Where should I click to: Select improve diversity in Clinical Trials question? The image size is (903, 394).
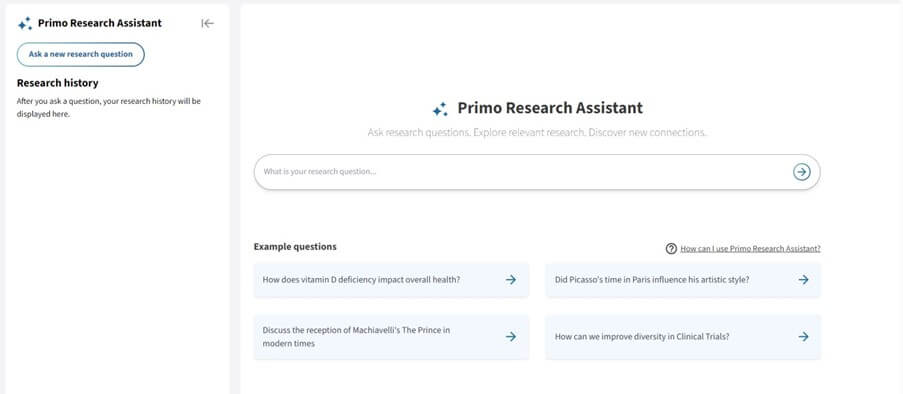pos(683,337)
